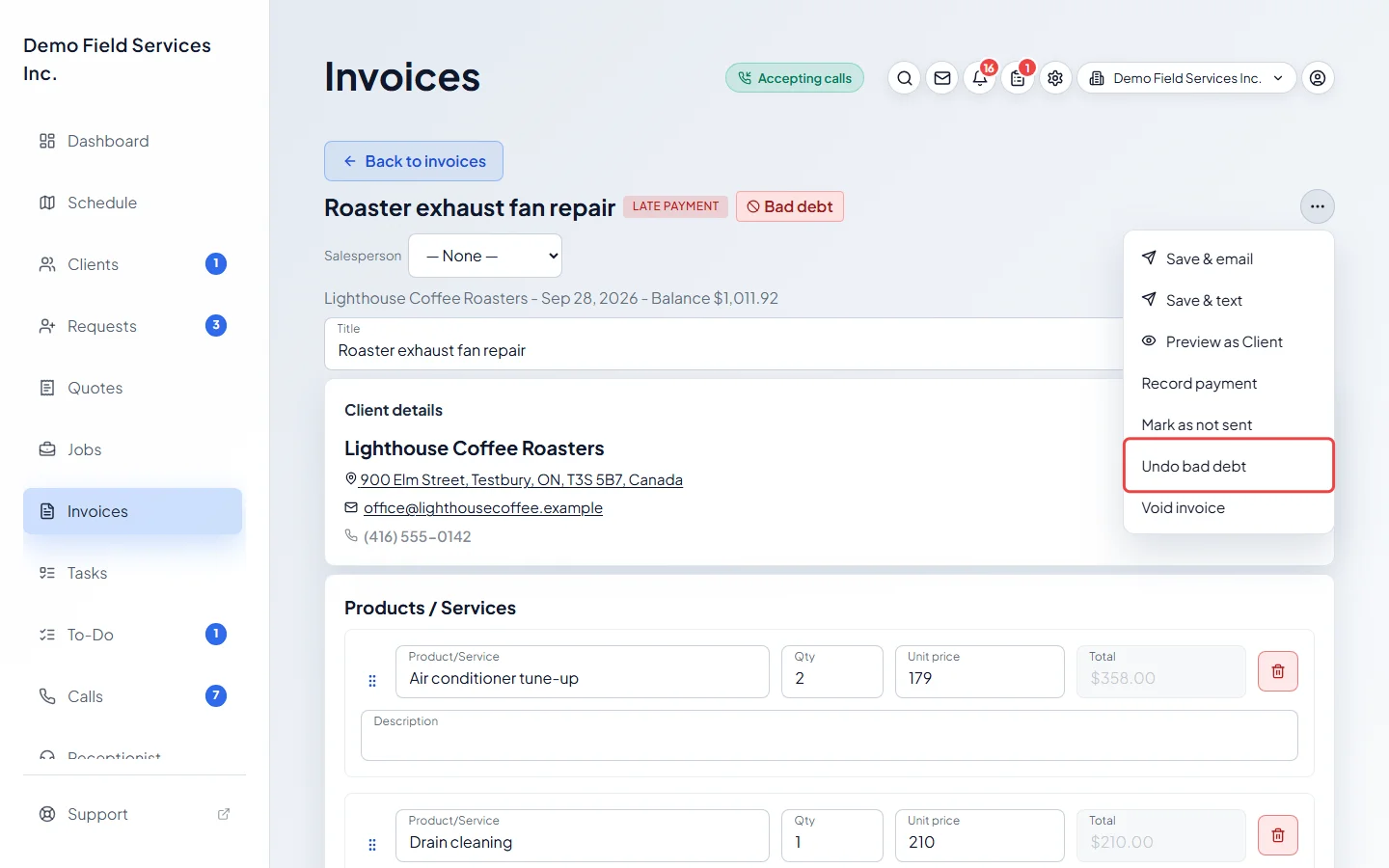The height and width of the screenshot is (868, 1389).
Task: Click the Air conditioner tune-up product field
Action: click(583, 671)
